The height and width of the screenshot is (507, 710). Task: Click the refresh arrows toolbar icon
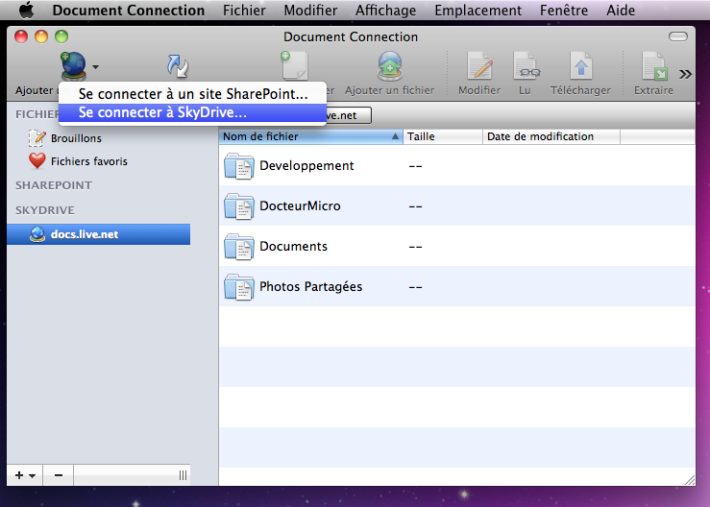(x=178, y=66)
